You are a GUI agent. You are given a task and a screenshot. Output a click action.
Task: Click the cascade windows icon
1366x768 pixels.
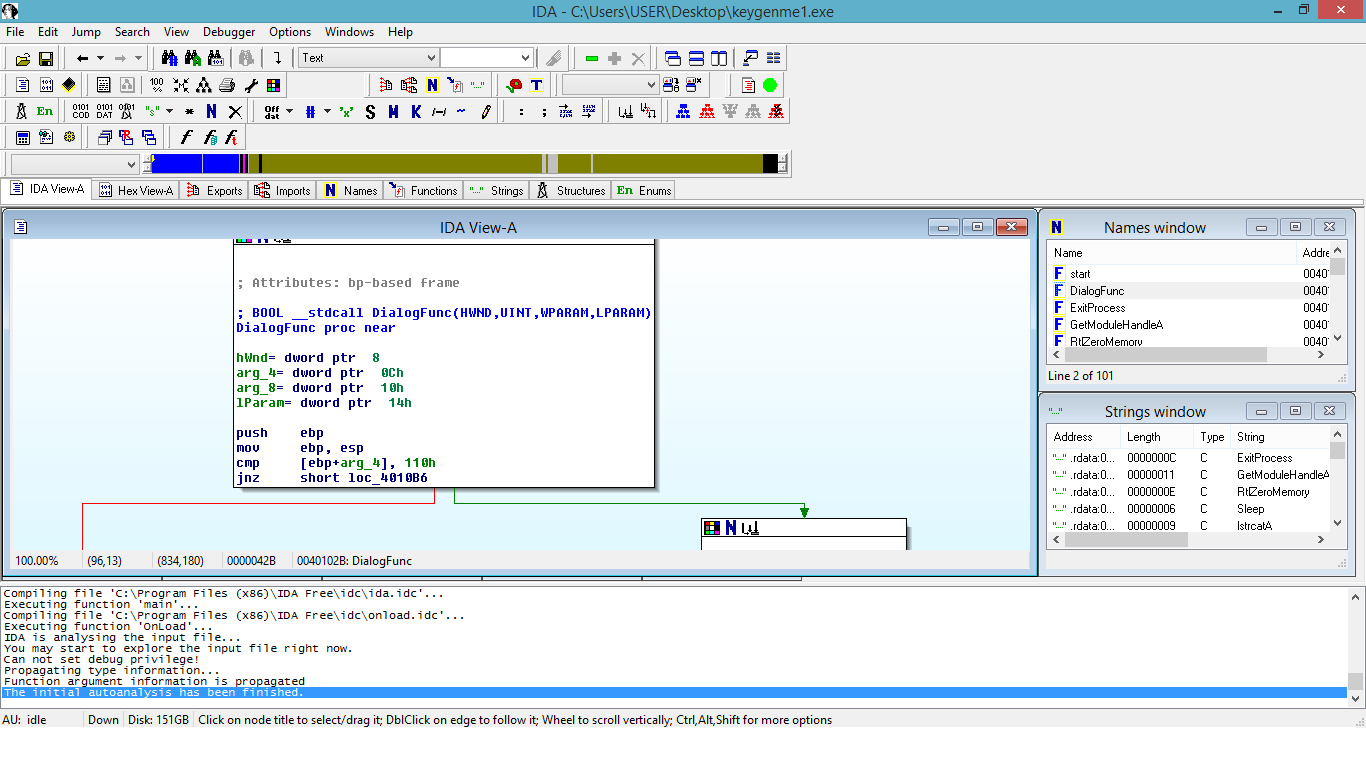pyautogui.click(x=673, y=58)
